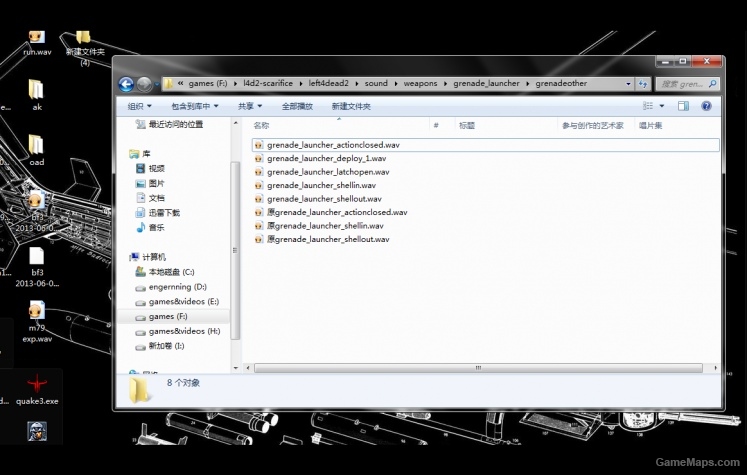The image size is (747, 475).
Task: Sort by the 标题 column header
Action: tap(467, 125)
